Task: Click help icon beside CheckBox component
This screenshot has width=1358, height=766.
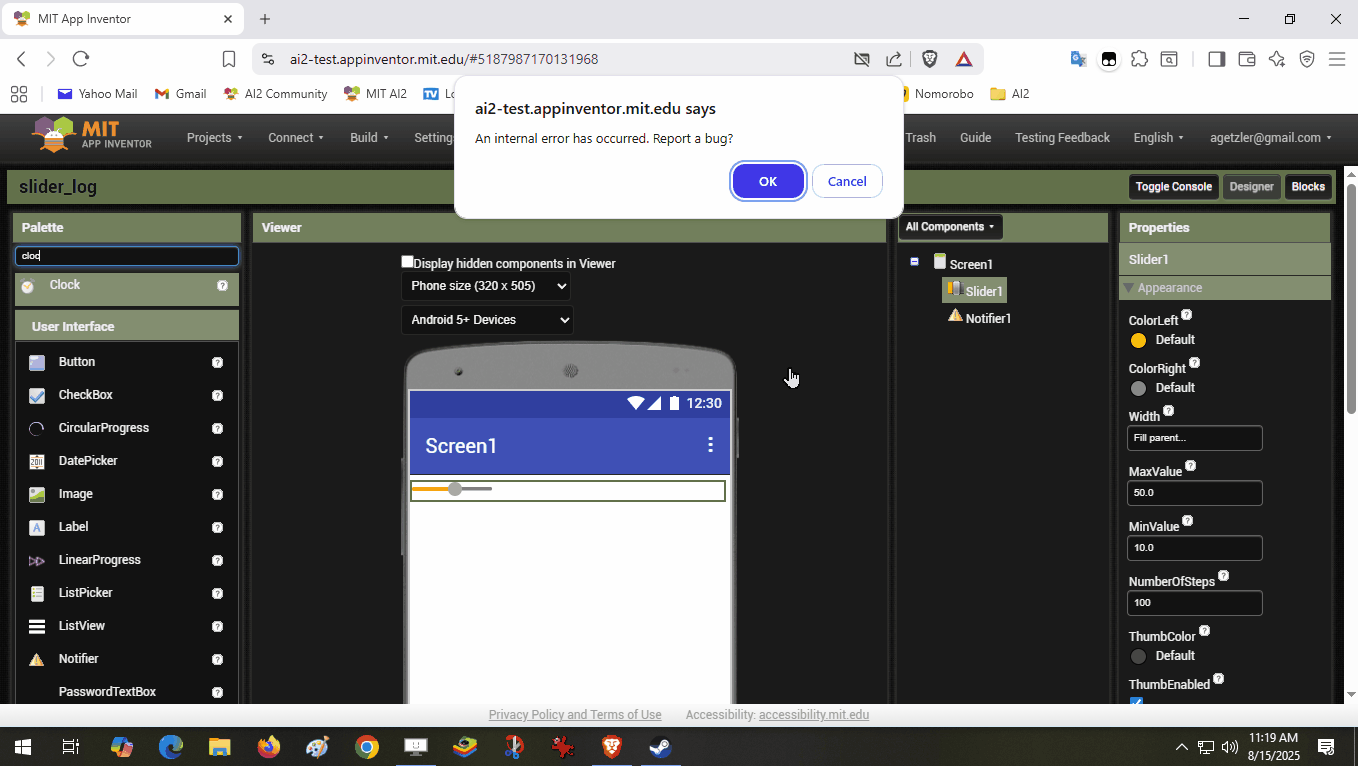Action: 217,395
